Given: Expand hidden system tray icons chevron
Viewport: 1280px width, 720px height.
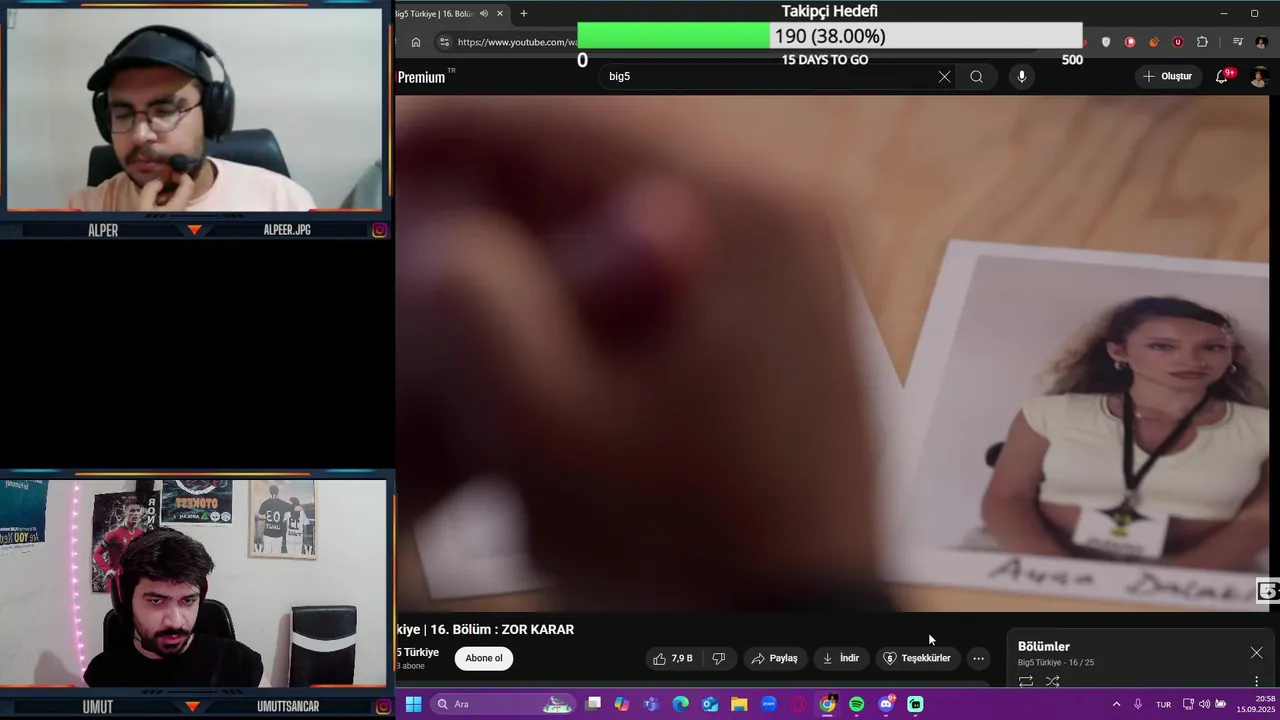Looking at the screenshot, I should point(1116,704).
